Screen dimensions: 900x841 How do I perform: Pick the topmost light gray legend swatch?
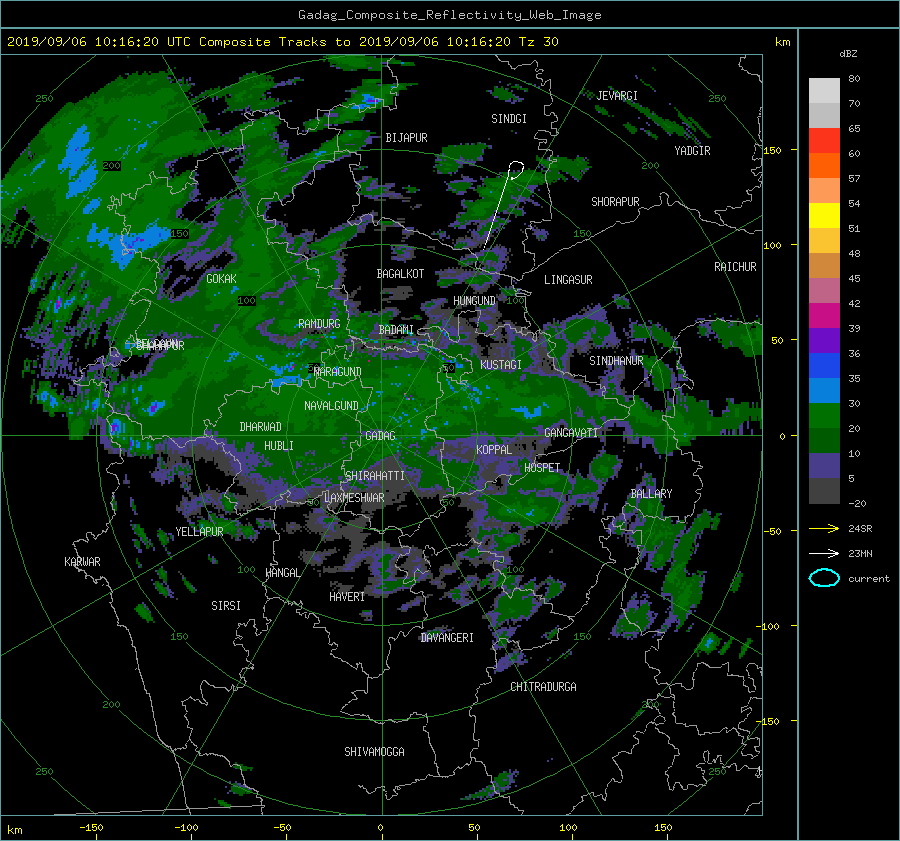coord(824,90)
